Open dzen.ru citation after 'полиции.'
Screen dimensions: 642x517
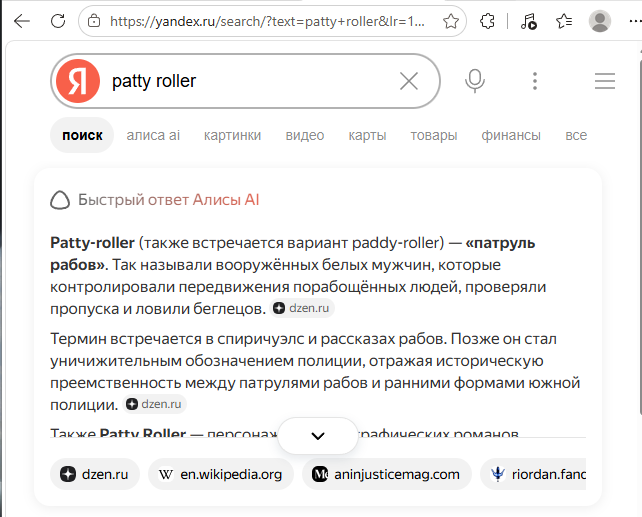(x=154, y=404)
